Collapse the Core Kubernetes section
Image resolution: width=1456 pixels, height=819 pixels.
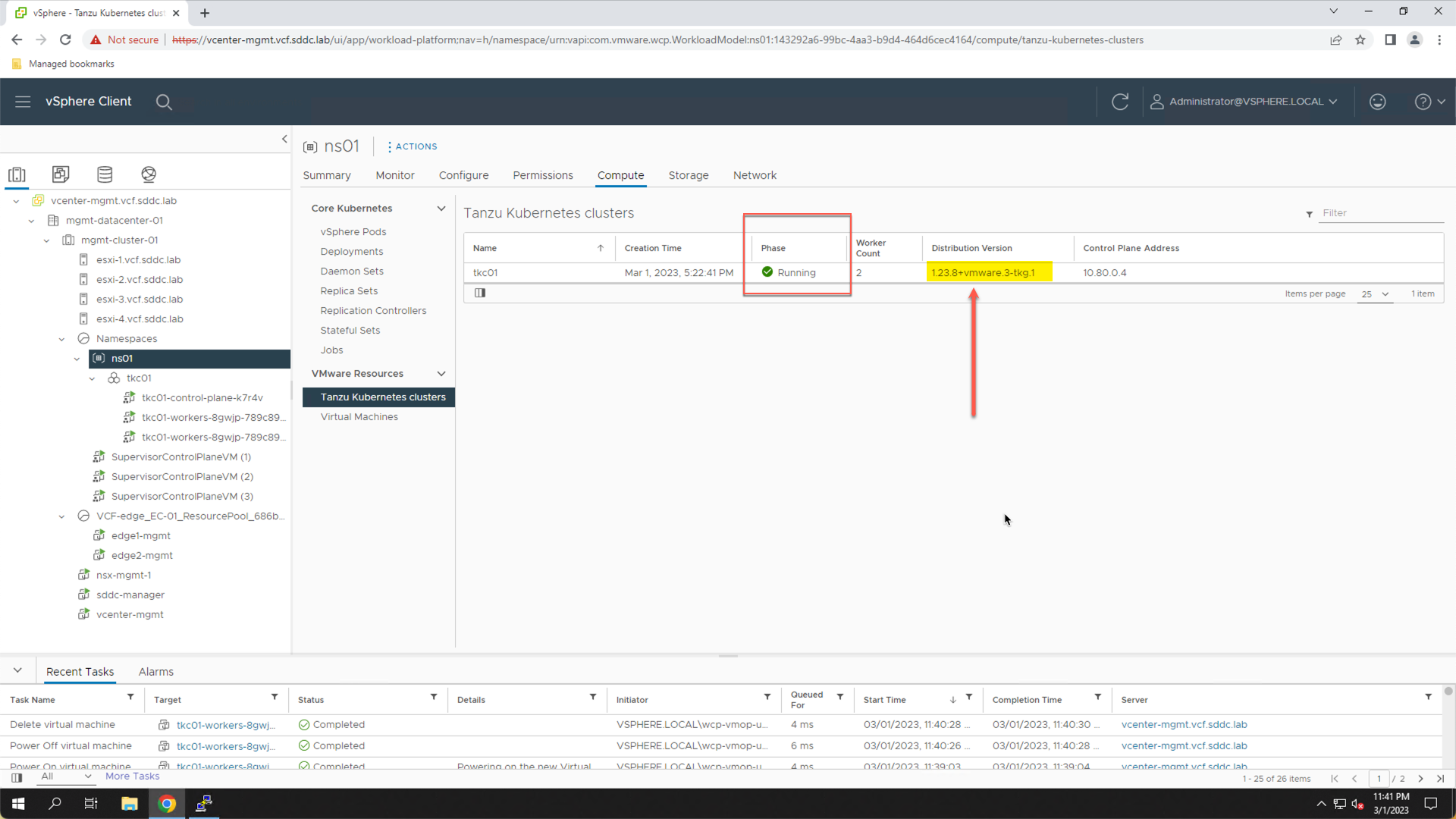coord(441,209)
